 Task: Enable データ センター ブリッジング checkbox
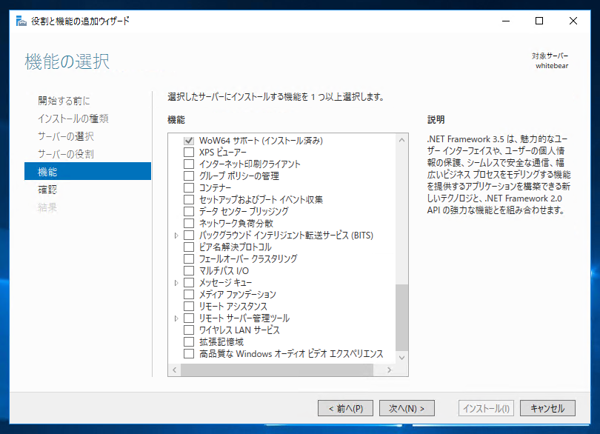(189, 212)
